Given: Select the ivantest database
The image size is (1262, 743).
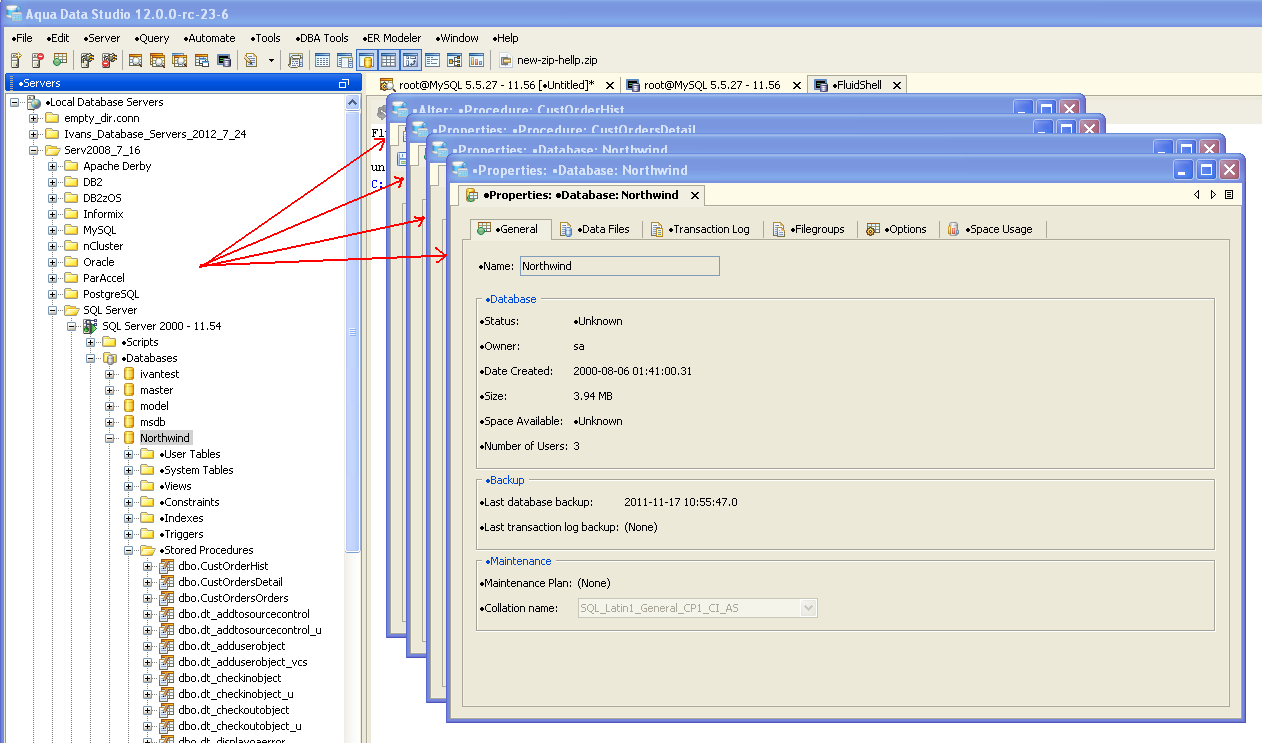Looking at the screenshot, I should point(159,374).
